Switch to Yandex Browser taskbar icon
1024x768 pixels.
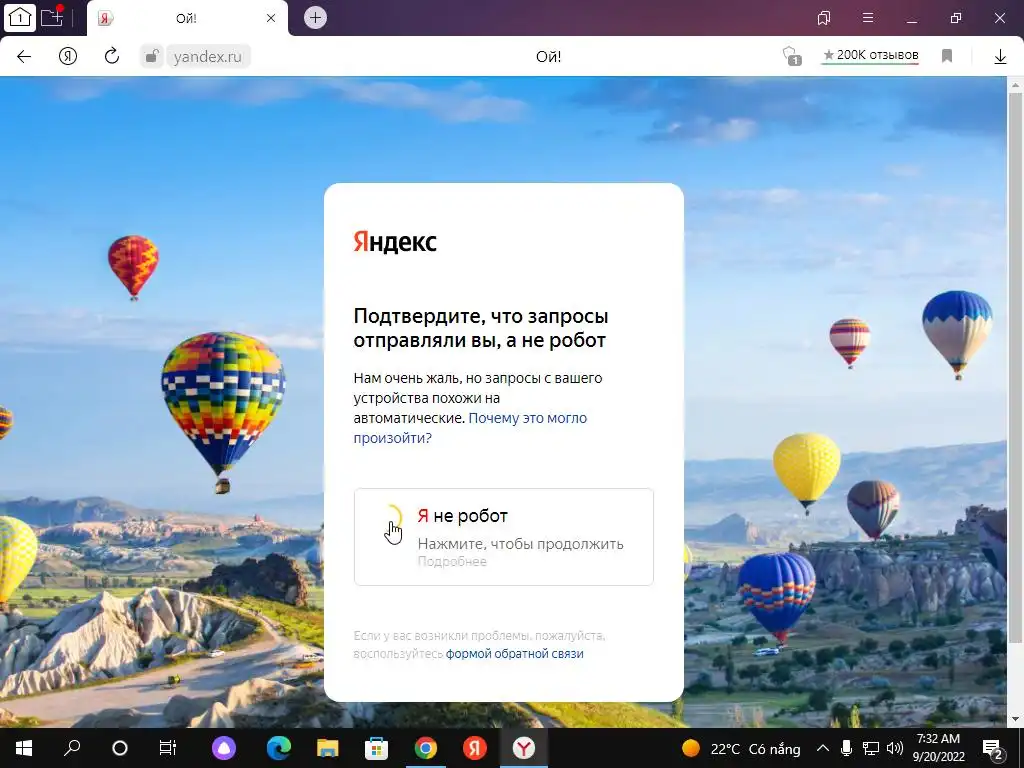[x=524, y=748]
